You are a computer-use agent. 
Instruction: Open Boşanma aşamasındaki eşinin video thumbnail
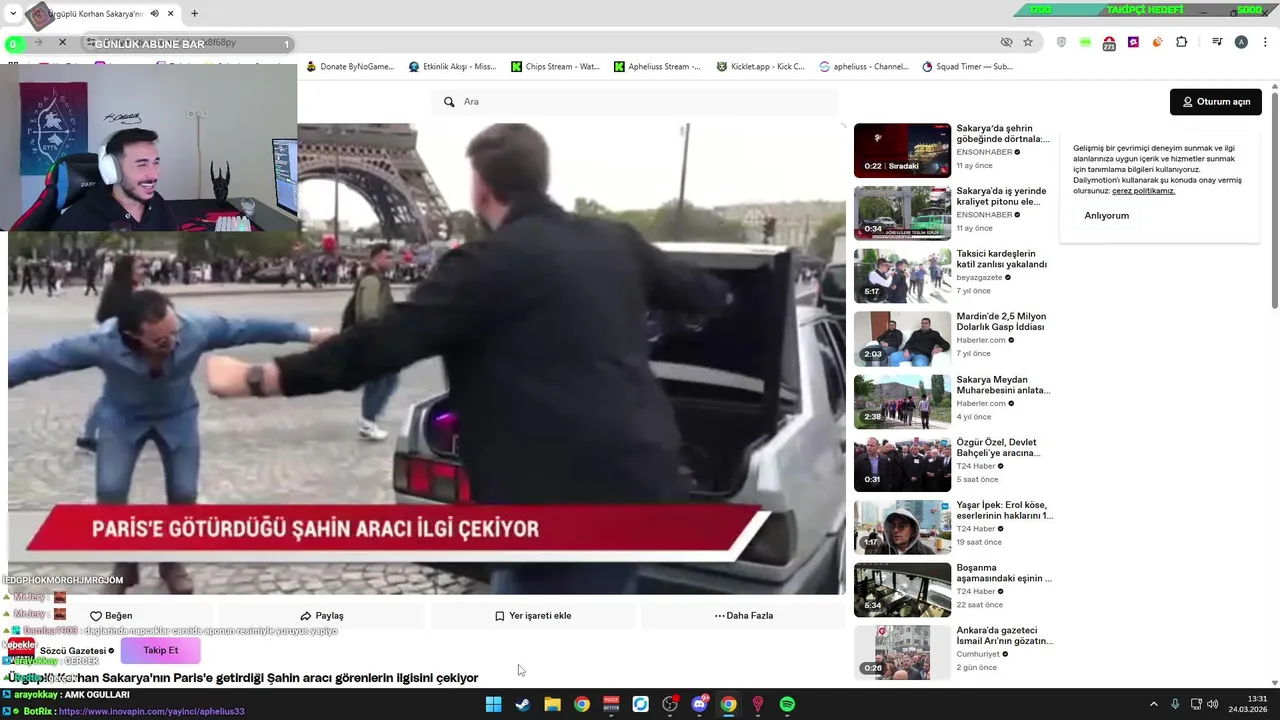[x=902, y=590]
